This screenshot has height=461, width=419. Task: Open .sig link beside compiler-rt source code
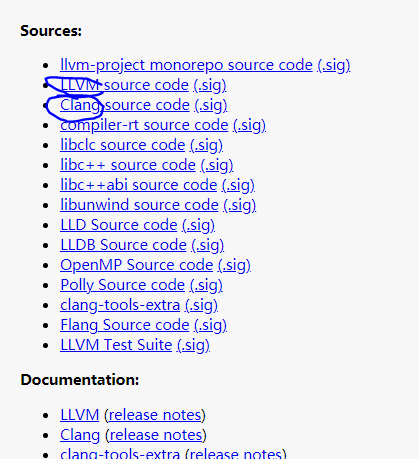[x=249, y=125]
